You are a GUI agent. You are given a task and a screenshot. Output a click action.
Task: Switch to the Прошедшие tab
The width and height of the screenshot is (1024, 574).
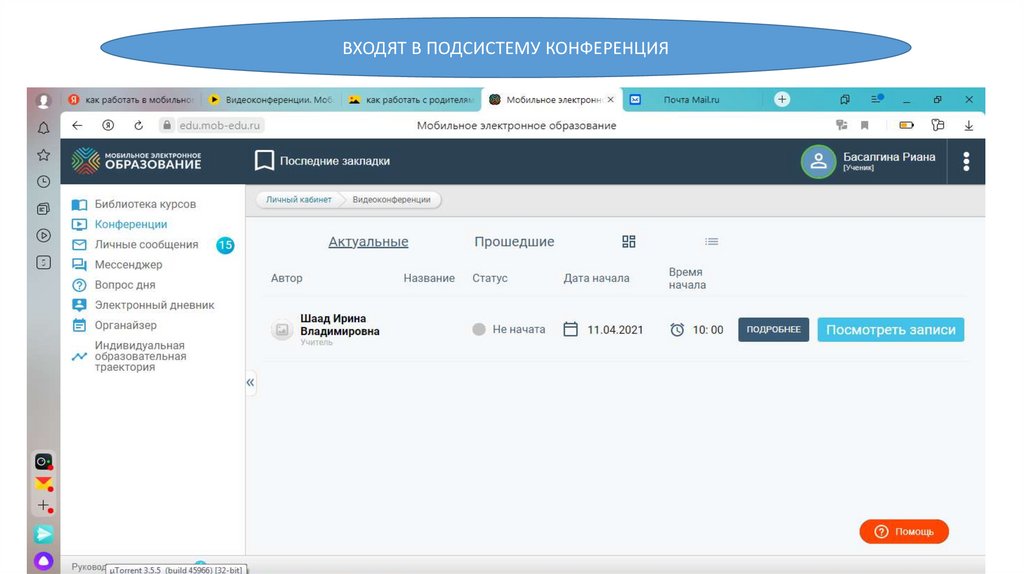click(x=514, y=242)
